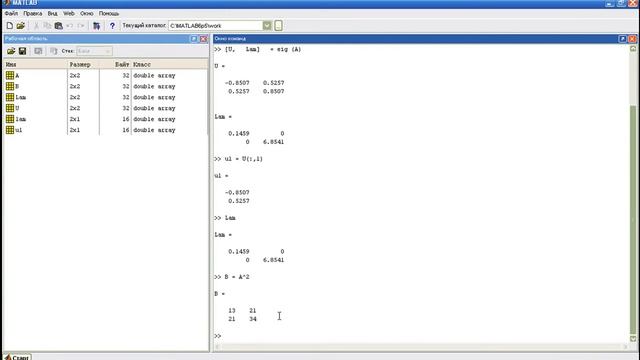Save workspace floppy disk icon

22,51
